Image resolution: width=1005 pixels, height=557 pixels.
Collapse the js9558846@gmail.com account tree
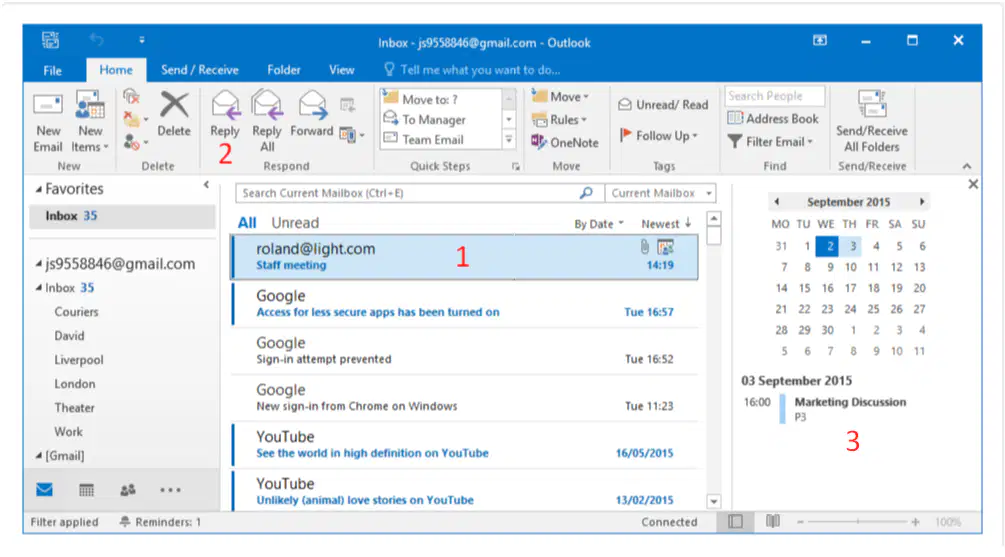38,263
